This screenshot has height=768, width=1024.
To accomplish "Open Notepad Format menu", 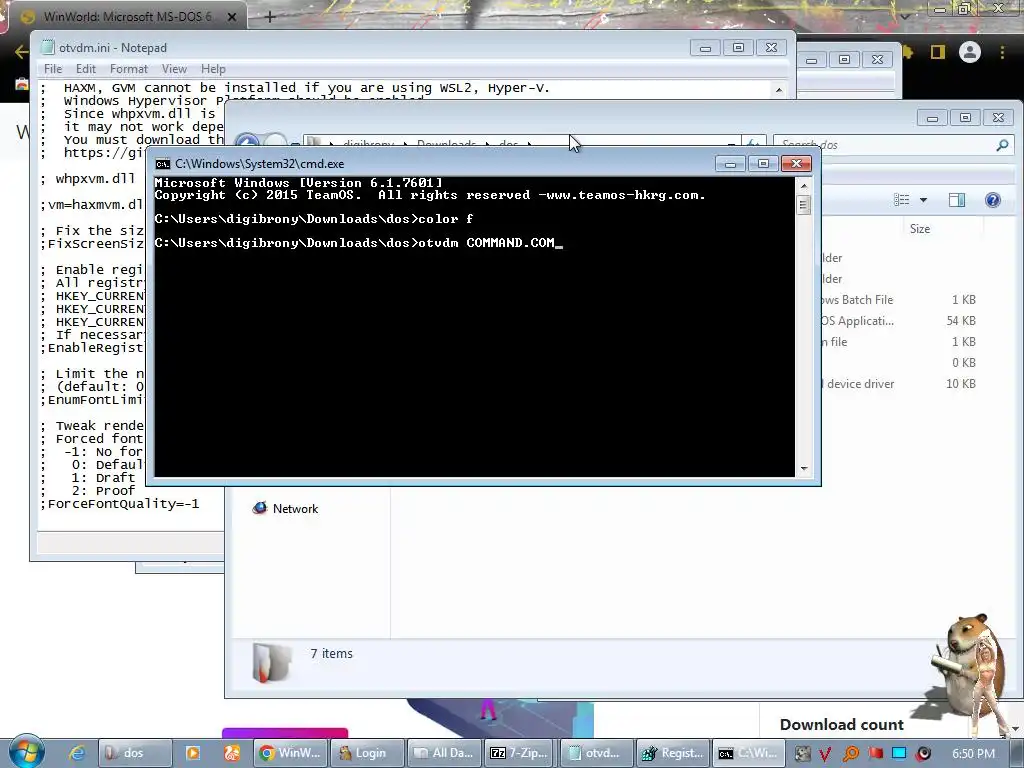I will 129,69.
